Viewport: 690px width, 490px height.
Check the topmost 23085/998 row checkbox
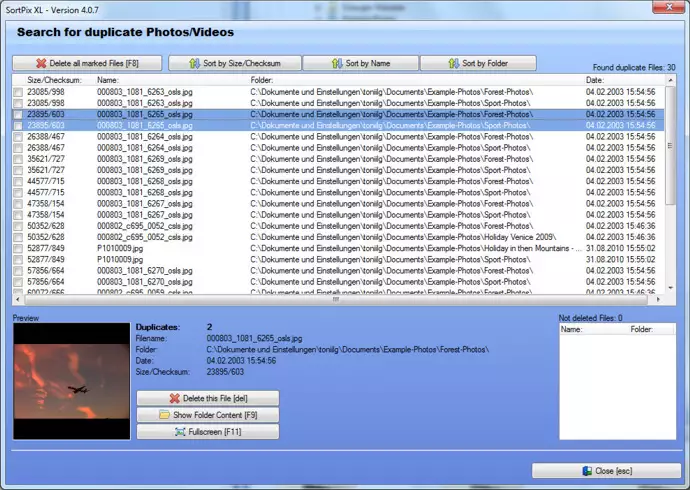(18, 92)
